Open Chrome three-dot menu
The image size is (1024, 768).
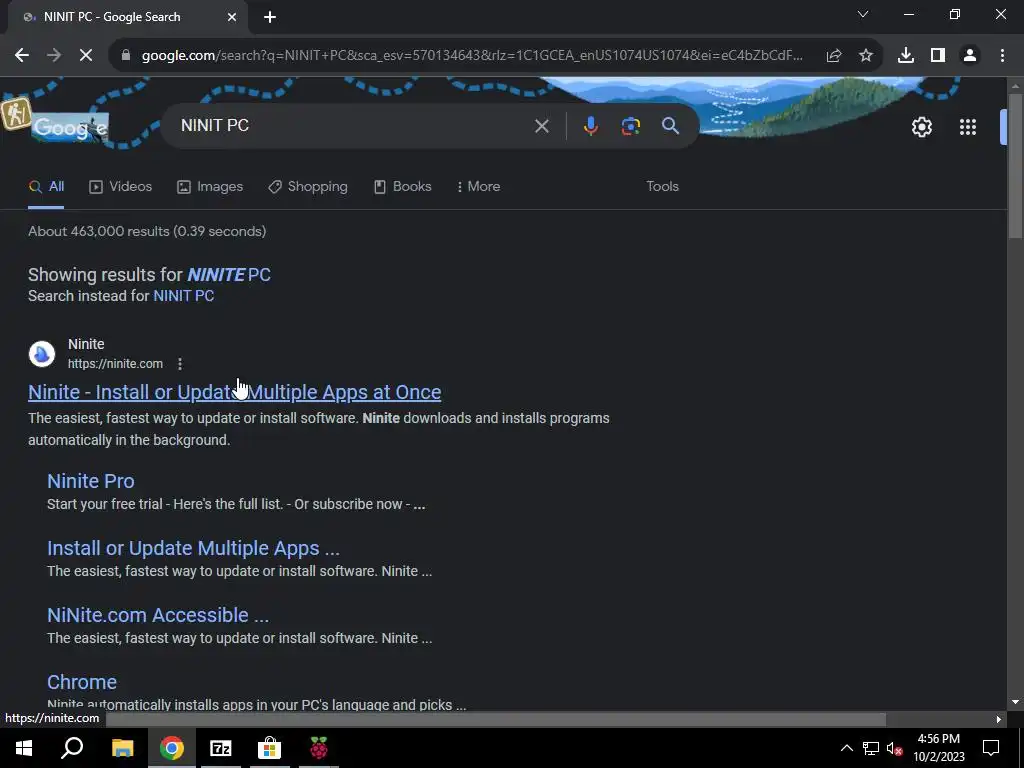(1002, 56)
